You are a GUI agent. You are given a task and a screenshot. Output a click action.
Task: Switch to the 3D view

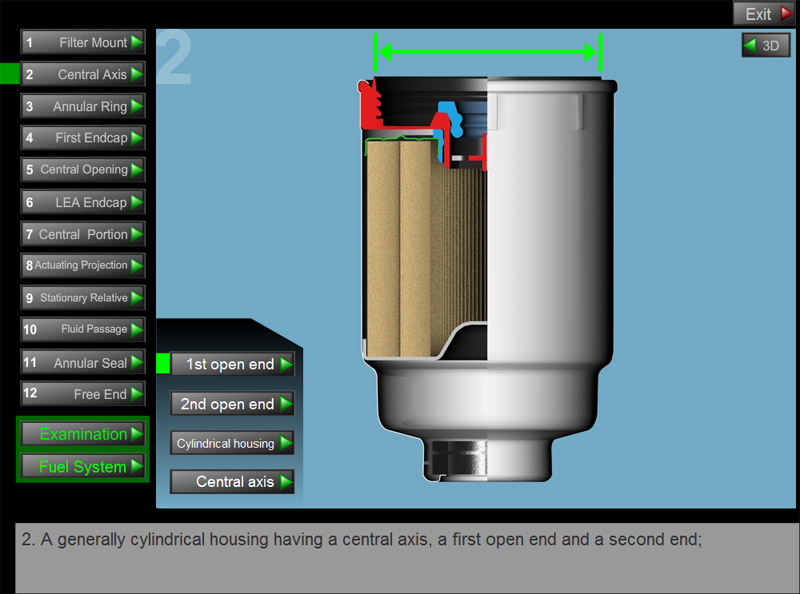click(x=766, y=45)
